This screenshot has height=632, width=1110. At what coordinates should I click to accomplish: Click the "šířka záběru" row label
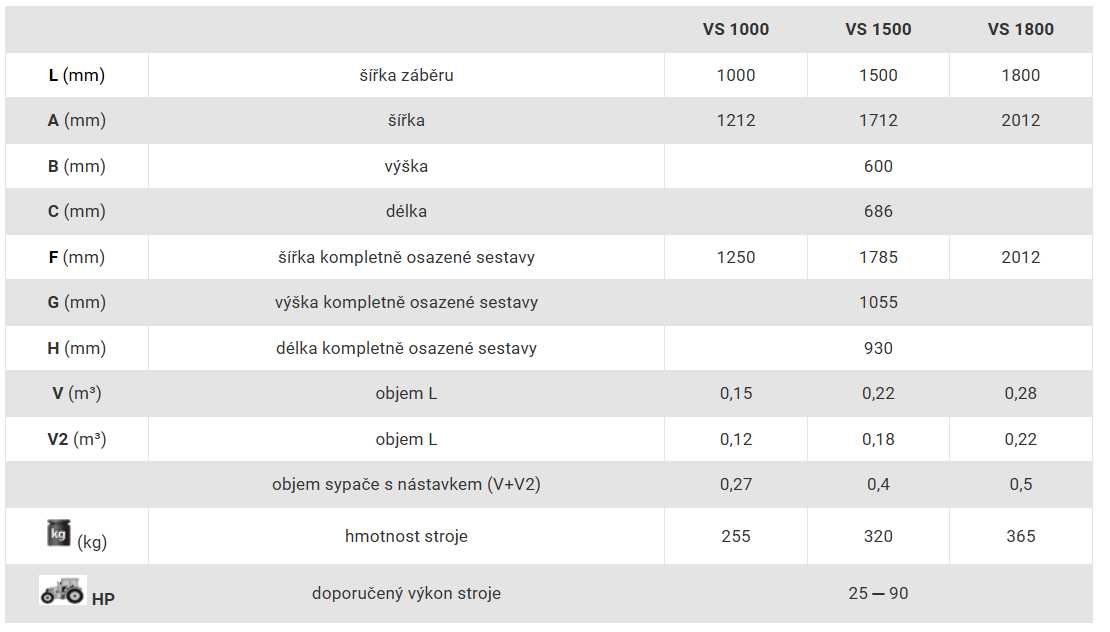tap(406, 75)
